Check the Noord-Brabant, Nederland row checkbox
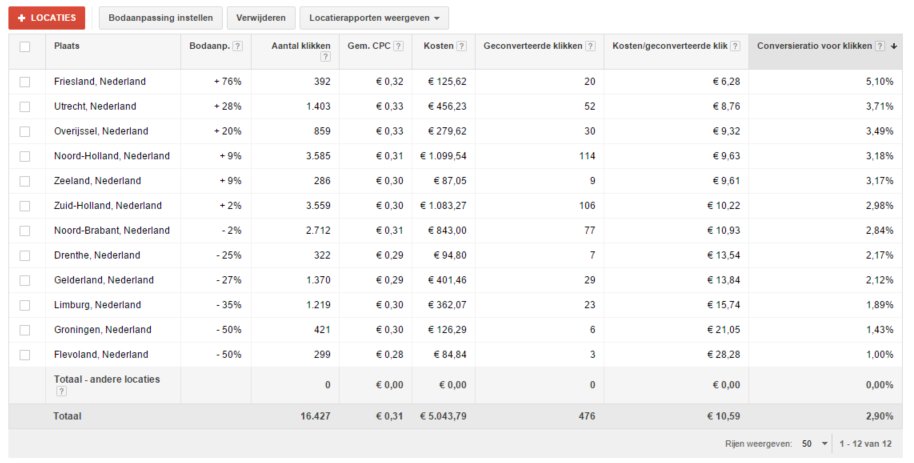This screenshot has width=914, height=463. tap(24, 231)
